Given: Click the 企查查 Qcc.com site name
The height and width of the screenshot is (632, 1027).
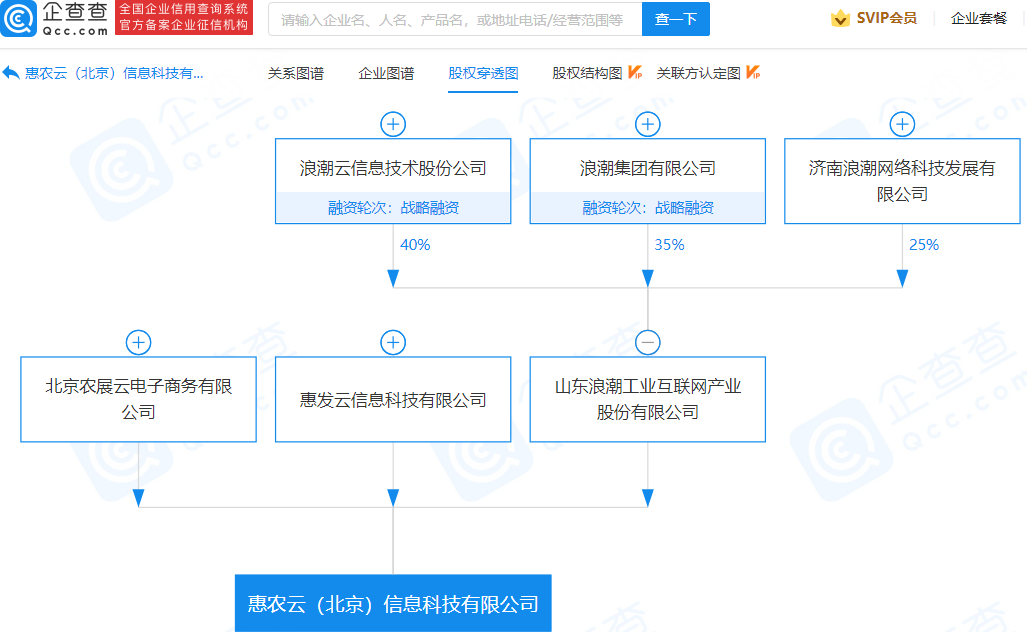Looking at the screenshot, I should click(x=75, y=19).
